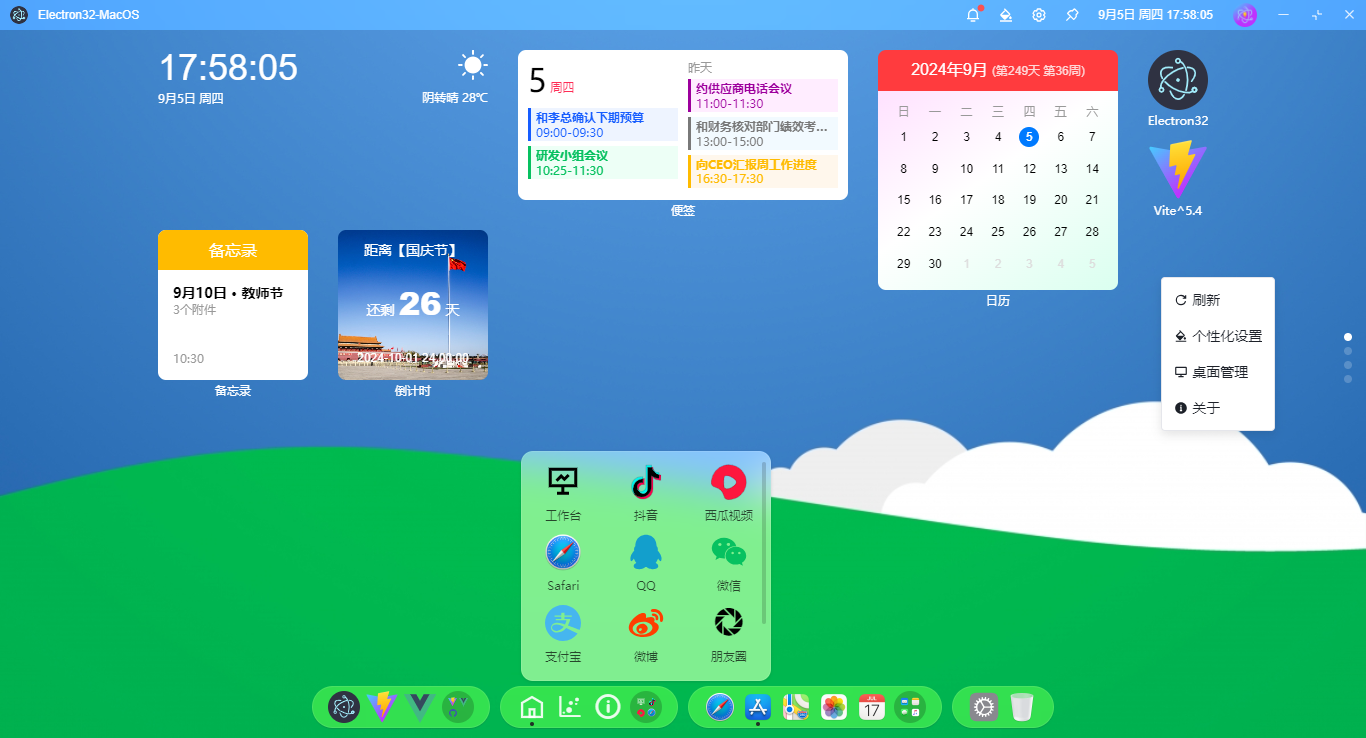Toggle the pin icon in the title bar
Image resolution: width=1366 pixels, height=738 pixels.
pos(1071,15)
